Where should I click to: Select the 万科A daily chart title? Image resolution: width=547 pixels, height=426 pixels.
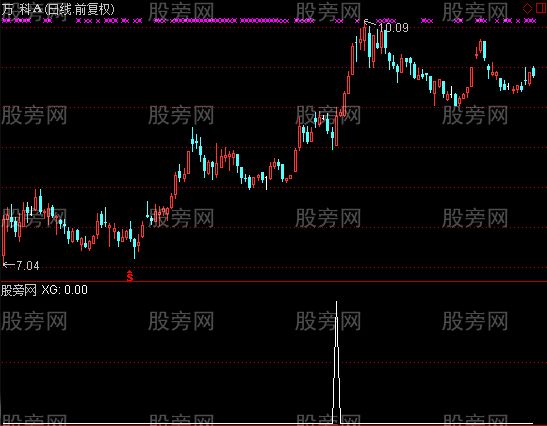(x=58, y=9)
